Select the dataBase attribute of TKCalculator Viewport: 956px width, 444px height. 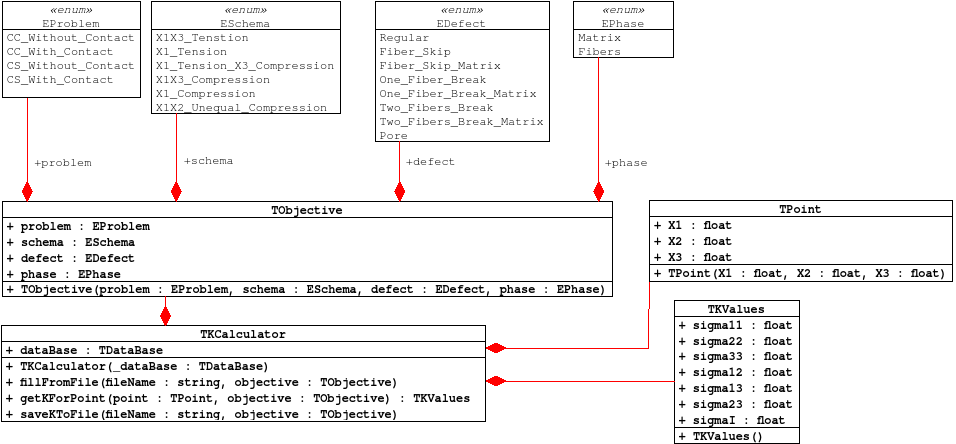pyautogui.click(x=84, y=350)
